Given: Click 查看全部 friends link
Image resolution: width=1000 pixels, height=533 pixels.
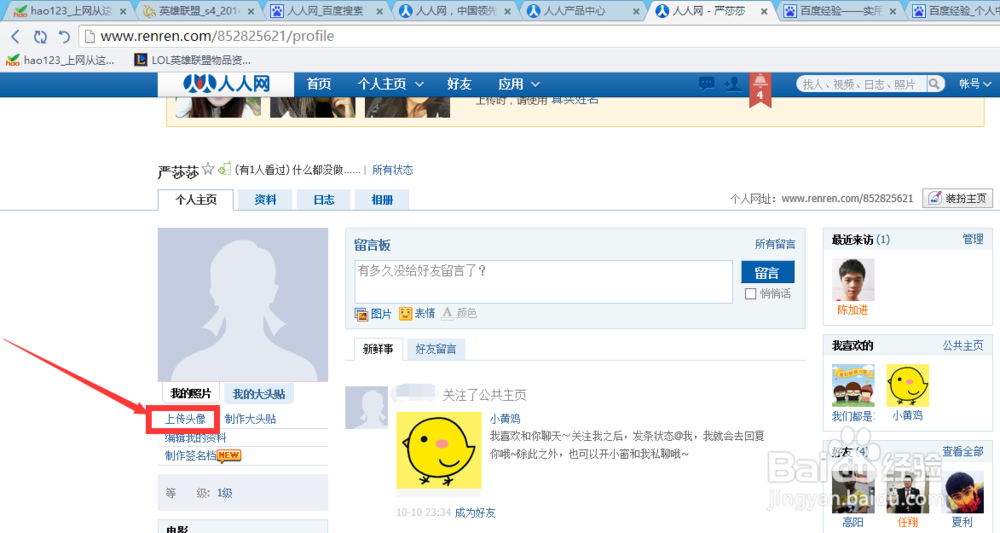Looking at the screenshot, I should [963, 451].
